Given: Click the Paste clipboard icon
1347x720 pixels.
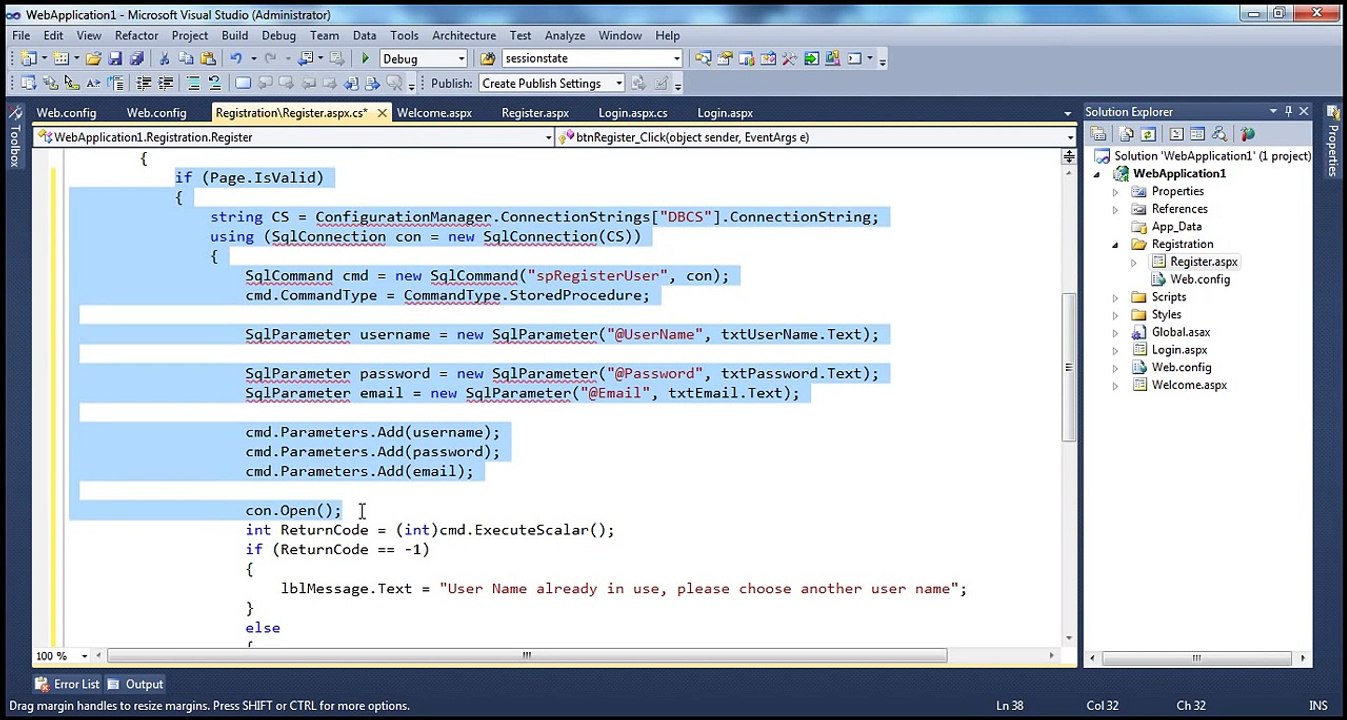Looking at the screenshot, I should click(x=208, y=58).
